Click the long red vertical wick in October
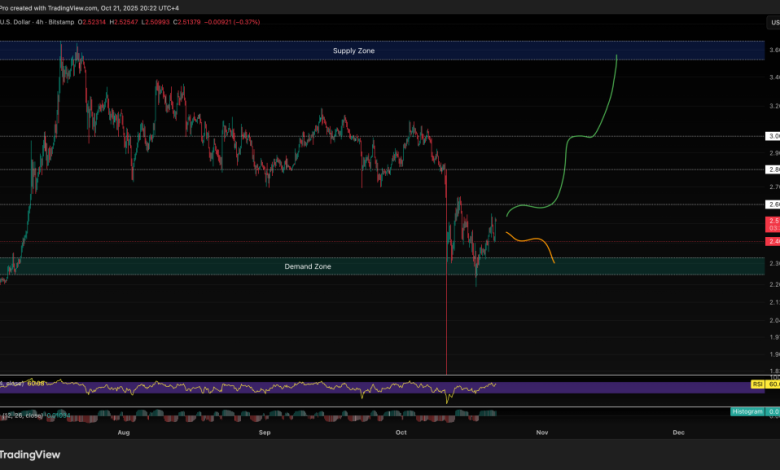The height and width of the screenshot is (470, 780). 445,320
